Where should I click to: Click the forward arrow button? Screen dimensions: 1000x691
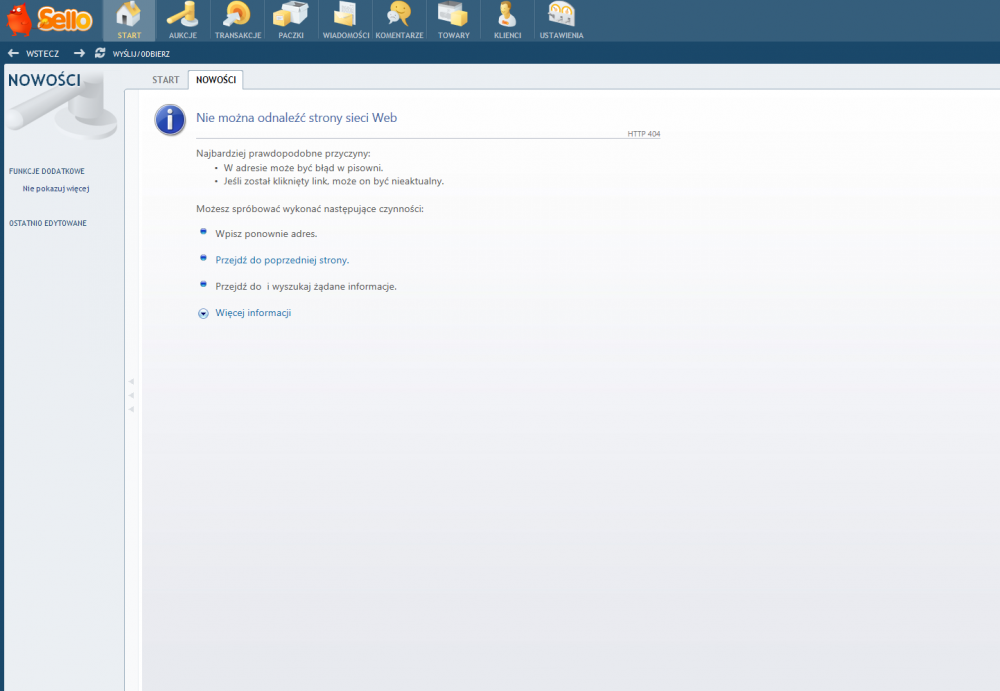(x=79, y=53)
